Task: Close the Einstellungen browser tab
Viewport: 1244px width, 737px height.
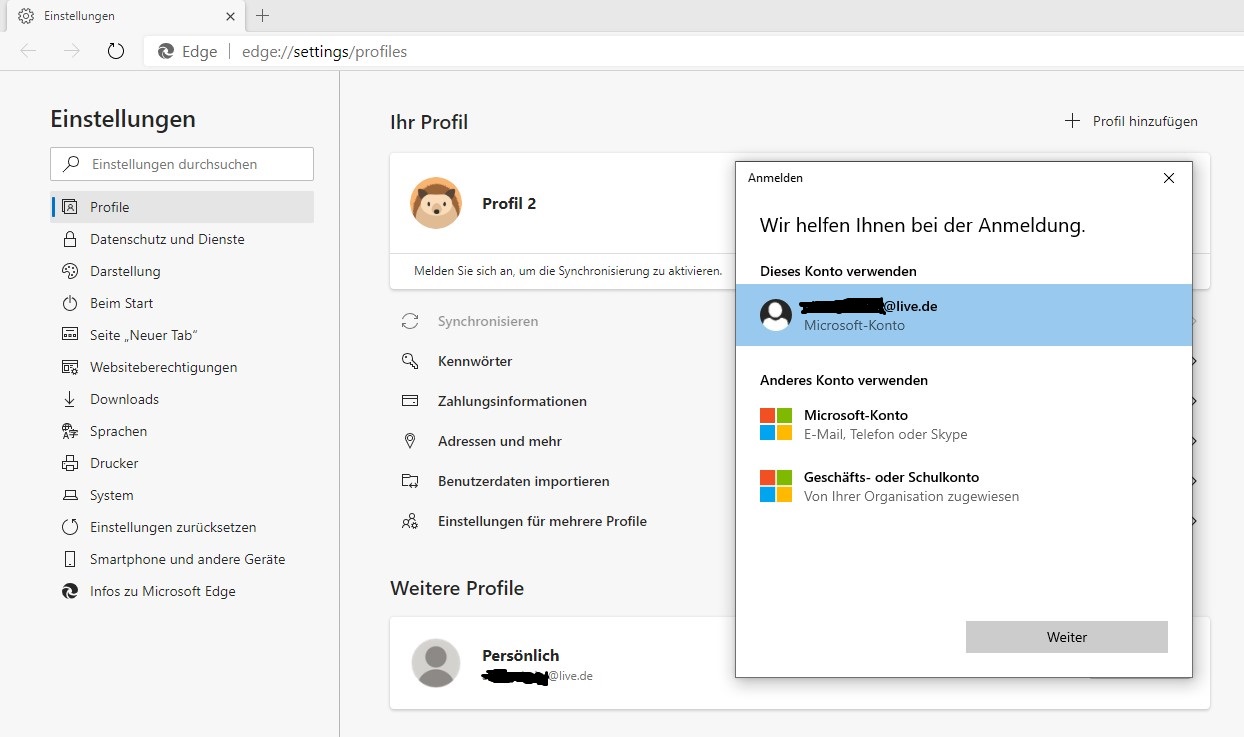Action: (x=231, y=16)
